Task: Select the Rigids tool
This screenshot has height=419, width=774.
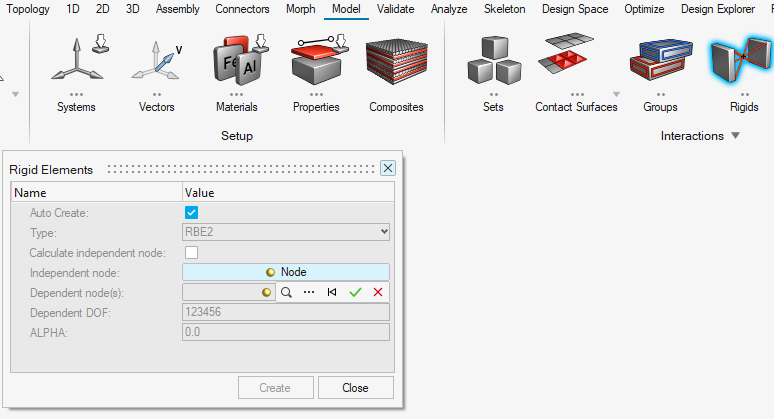Action: tap(744, 72)
